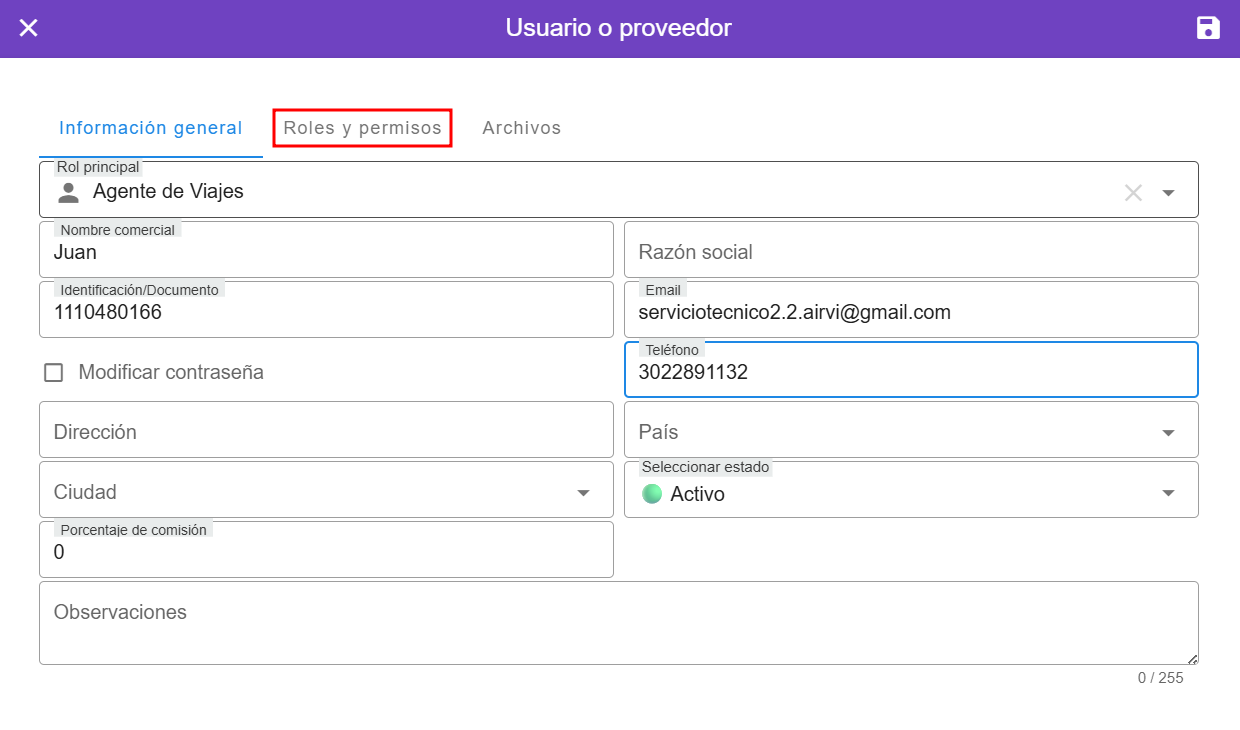Viewport: 1240px width, 730px height.
Task: Click the Identificación/Documento field
Action: coord(325,313)
